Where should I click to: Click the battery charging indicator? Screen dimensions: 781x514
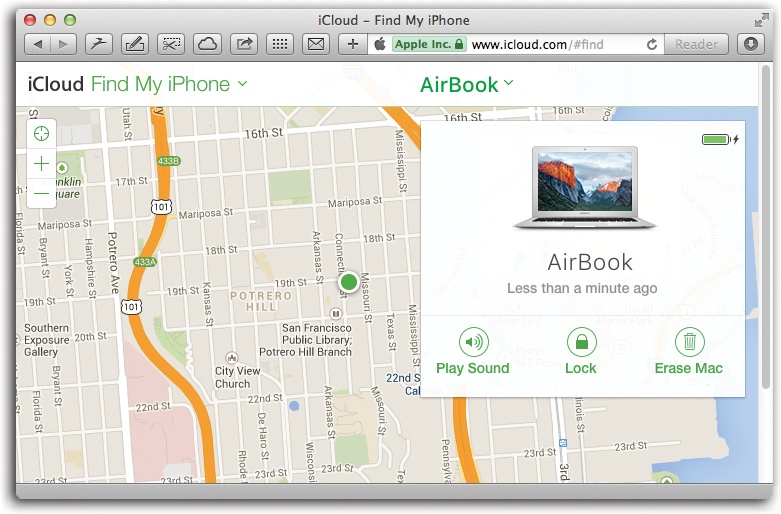pyautogui.click(x=720, y=139)
